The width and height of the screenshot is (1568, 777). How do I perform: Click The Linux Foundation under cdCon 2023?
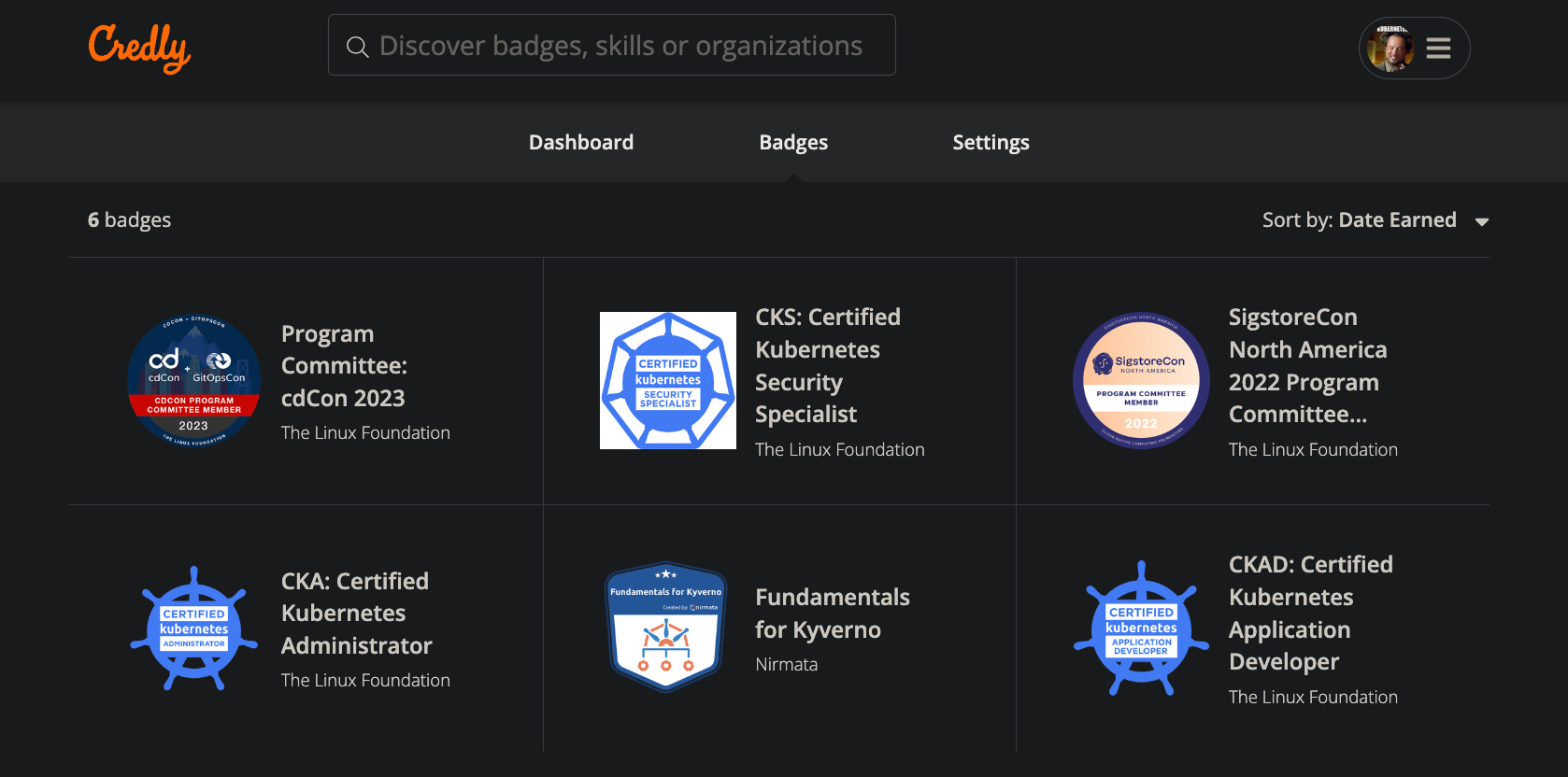(x=365, y=432)
